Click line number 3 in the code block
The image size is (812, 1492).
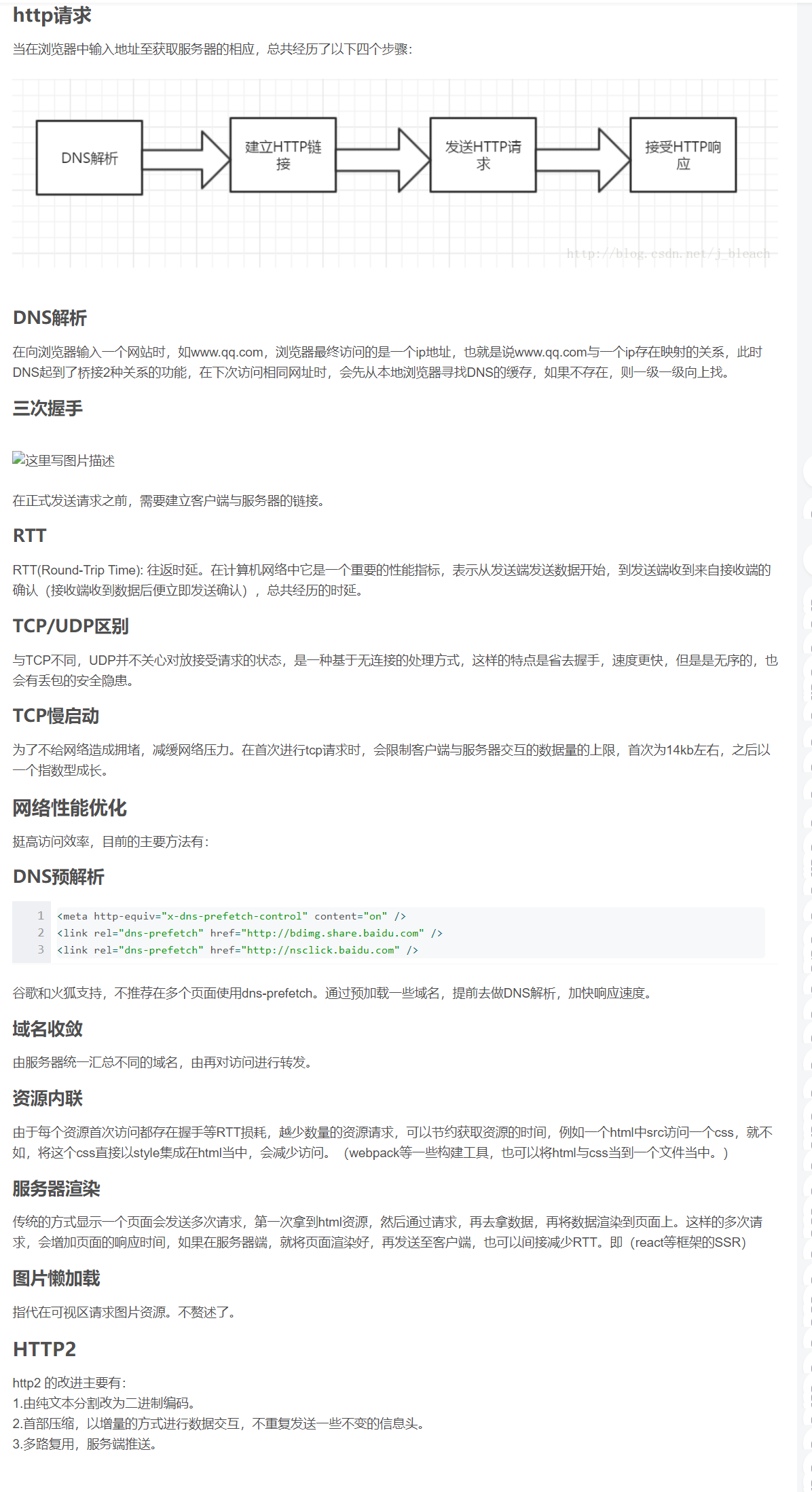click(x=41, y=950)
